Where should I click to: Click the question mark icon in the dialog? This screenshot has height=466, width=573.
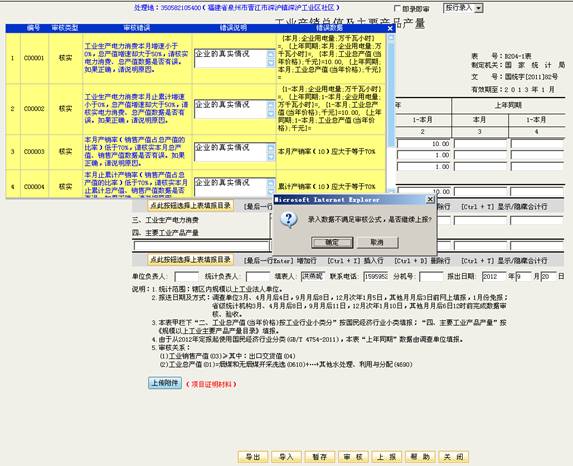click(289, 220)
